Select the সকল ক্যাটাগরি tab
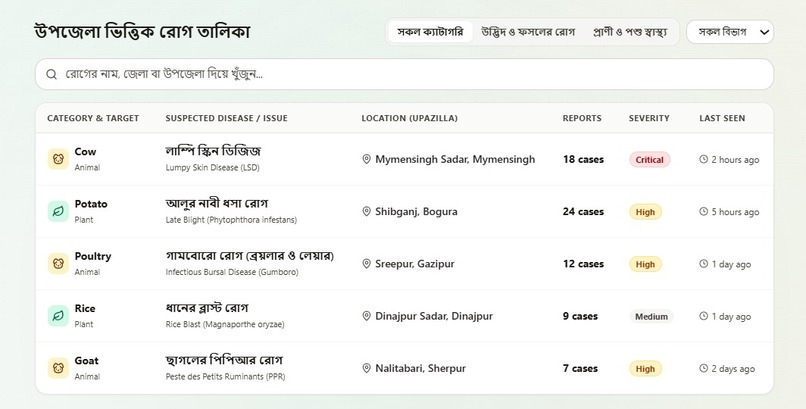806x409 pixels. [x=430, y=32]
